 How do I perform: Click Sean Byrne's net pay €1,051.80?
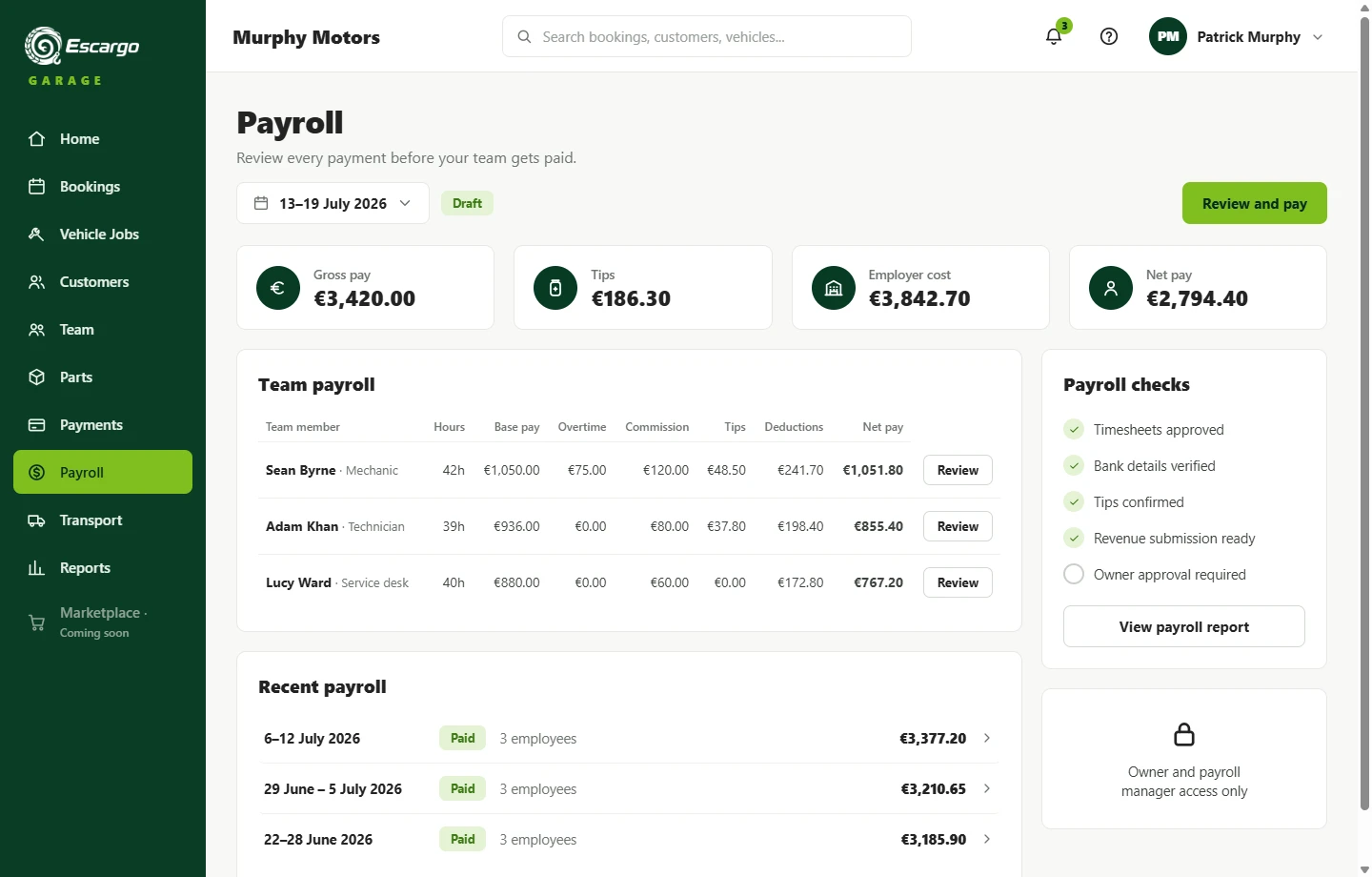pyautogui.click(x=873, y=470)
